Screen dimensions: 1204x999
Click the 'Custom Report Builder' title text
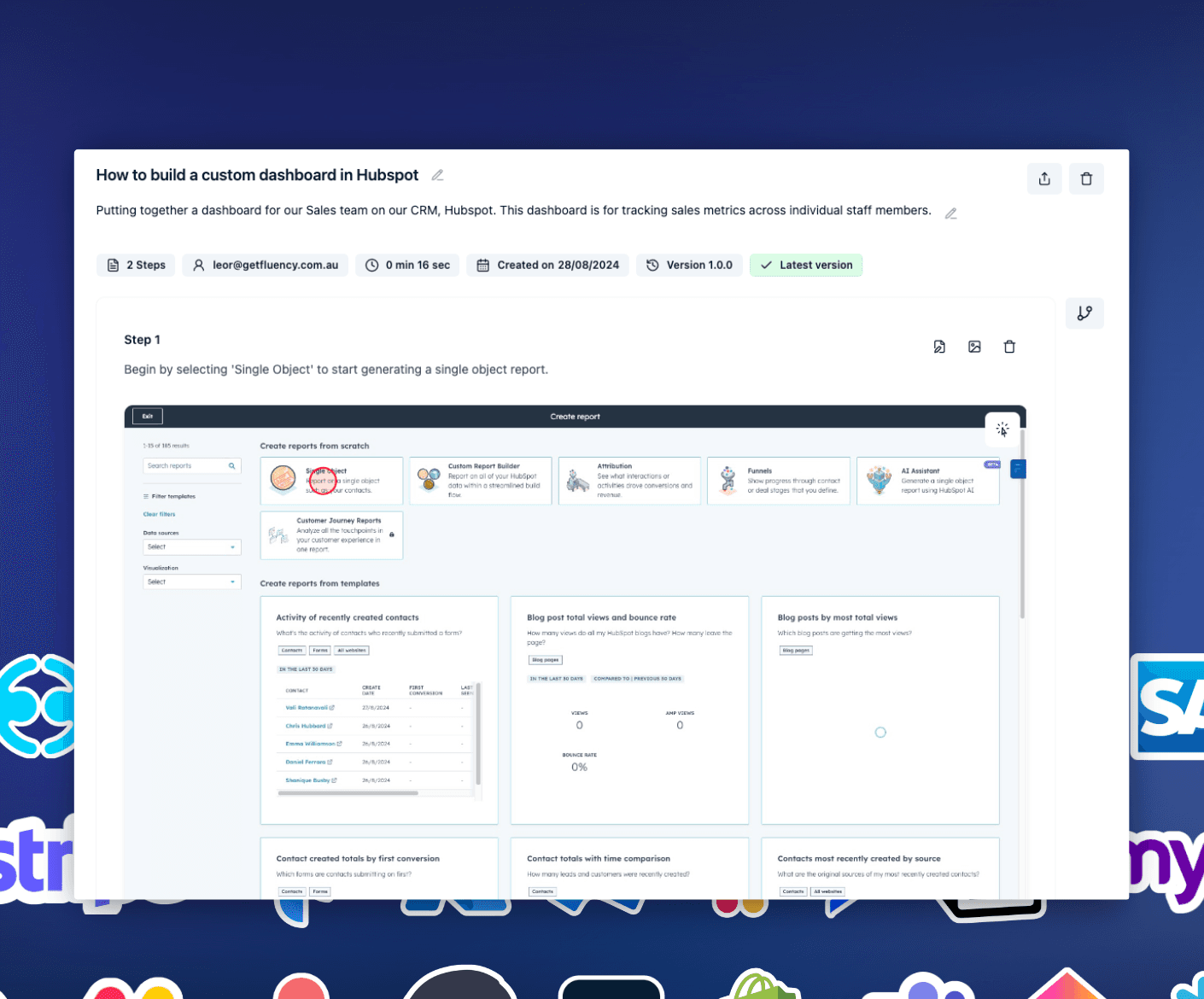(x=483, y=466)
